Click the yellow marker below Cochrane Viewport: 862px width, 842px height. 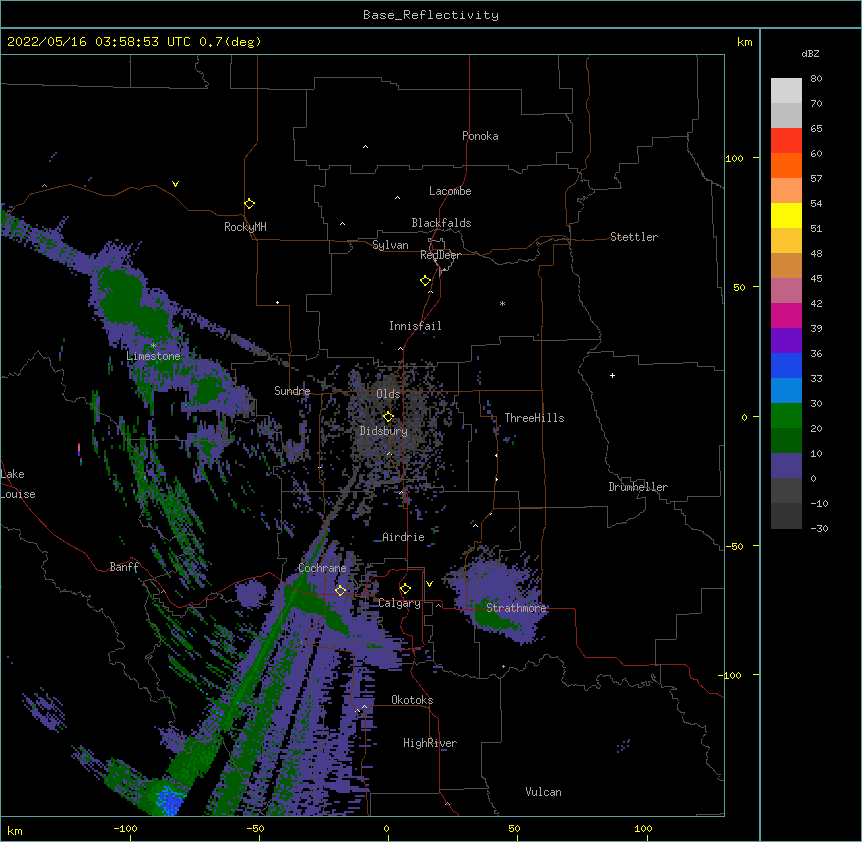[x=340, y=590]
